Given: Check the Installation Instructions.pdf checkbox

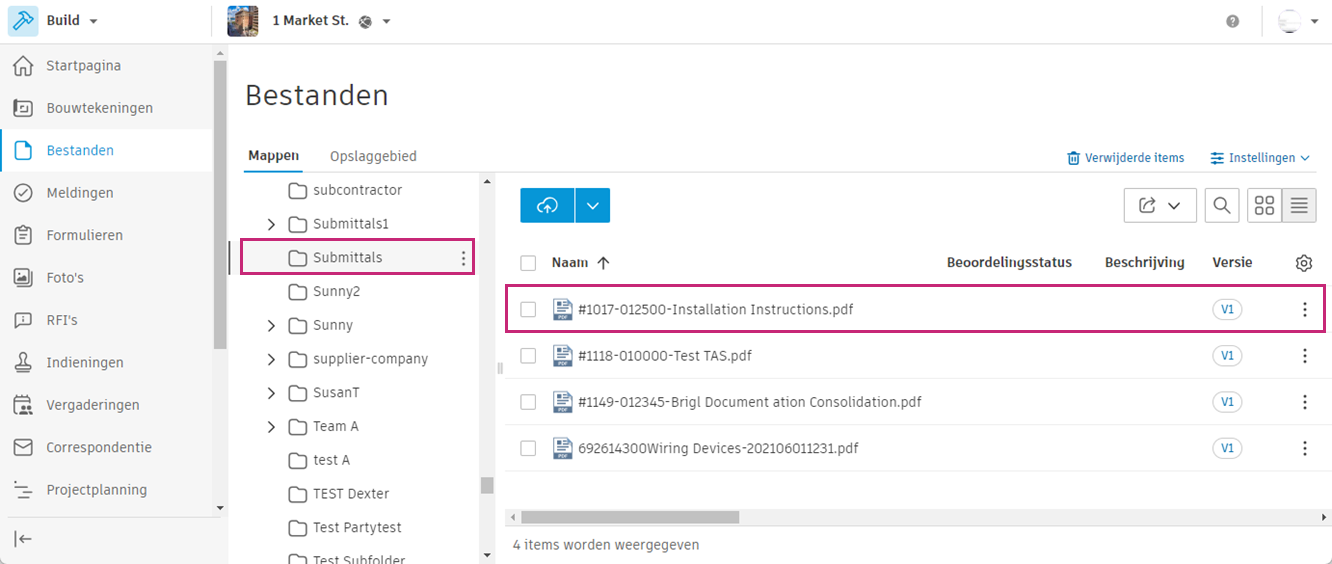Looking at the screenshot, I should pos(528,310).
